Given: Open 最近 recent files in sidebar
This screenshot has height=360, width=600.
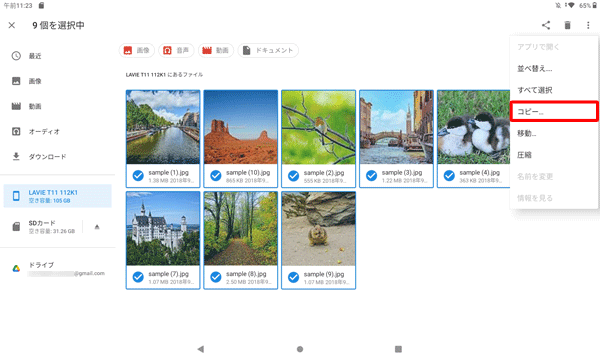Looking at the screenshot, I should click(57, 56).
